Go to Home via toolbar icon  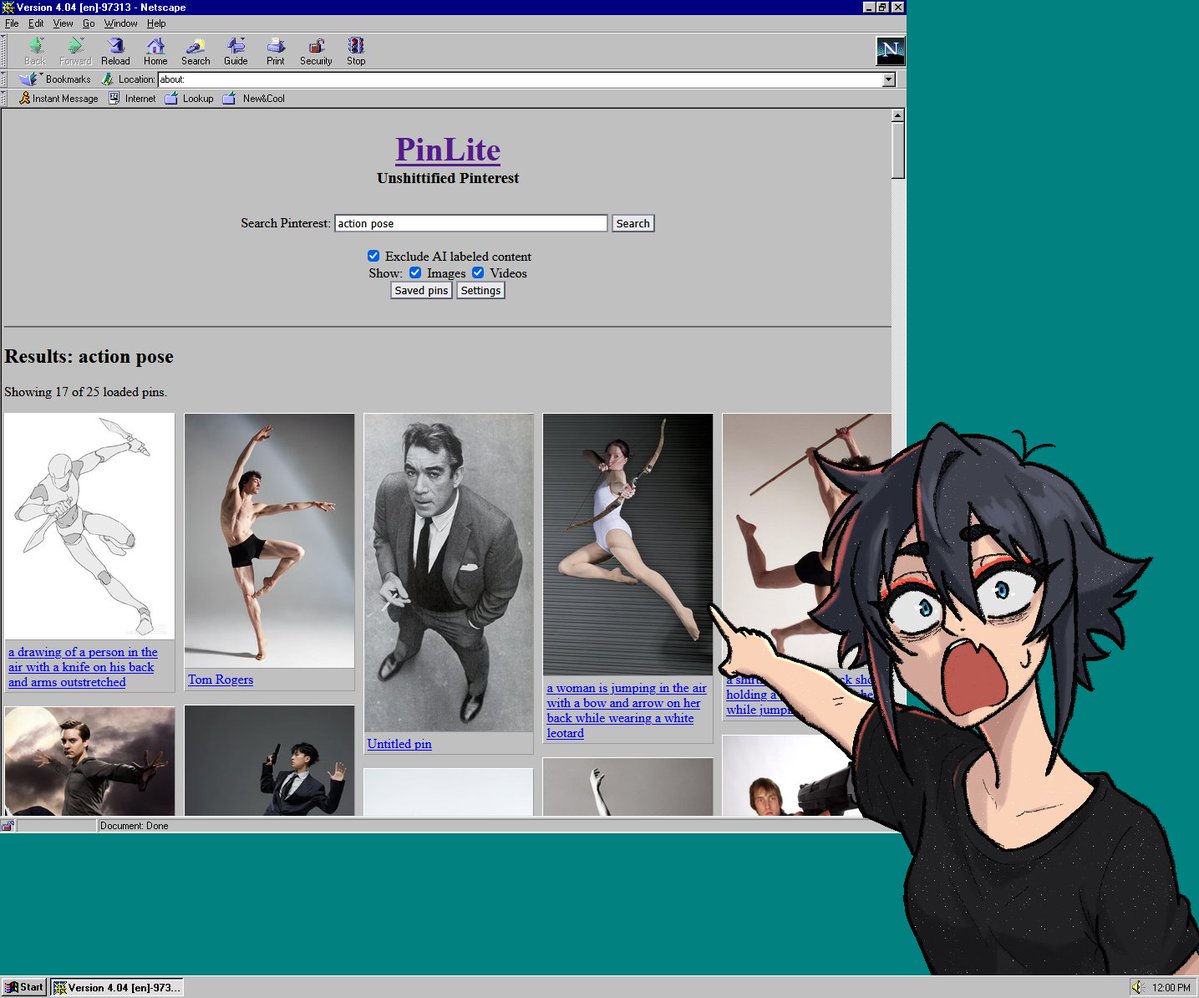pos(155,51)
